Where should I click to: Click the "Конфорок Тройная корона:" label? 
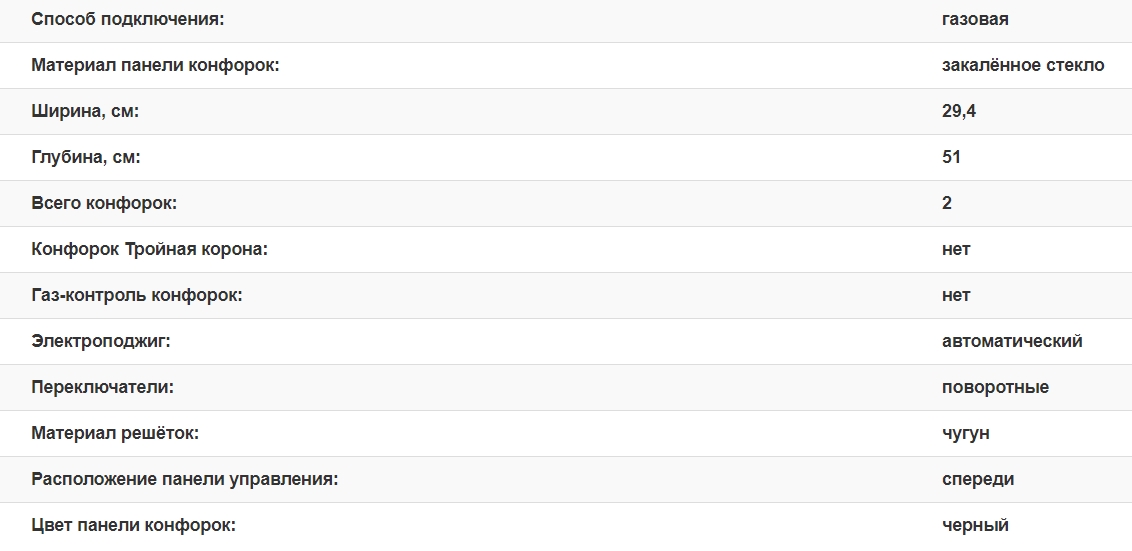(x=150, y=249)
